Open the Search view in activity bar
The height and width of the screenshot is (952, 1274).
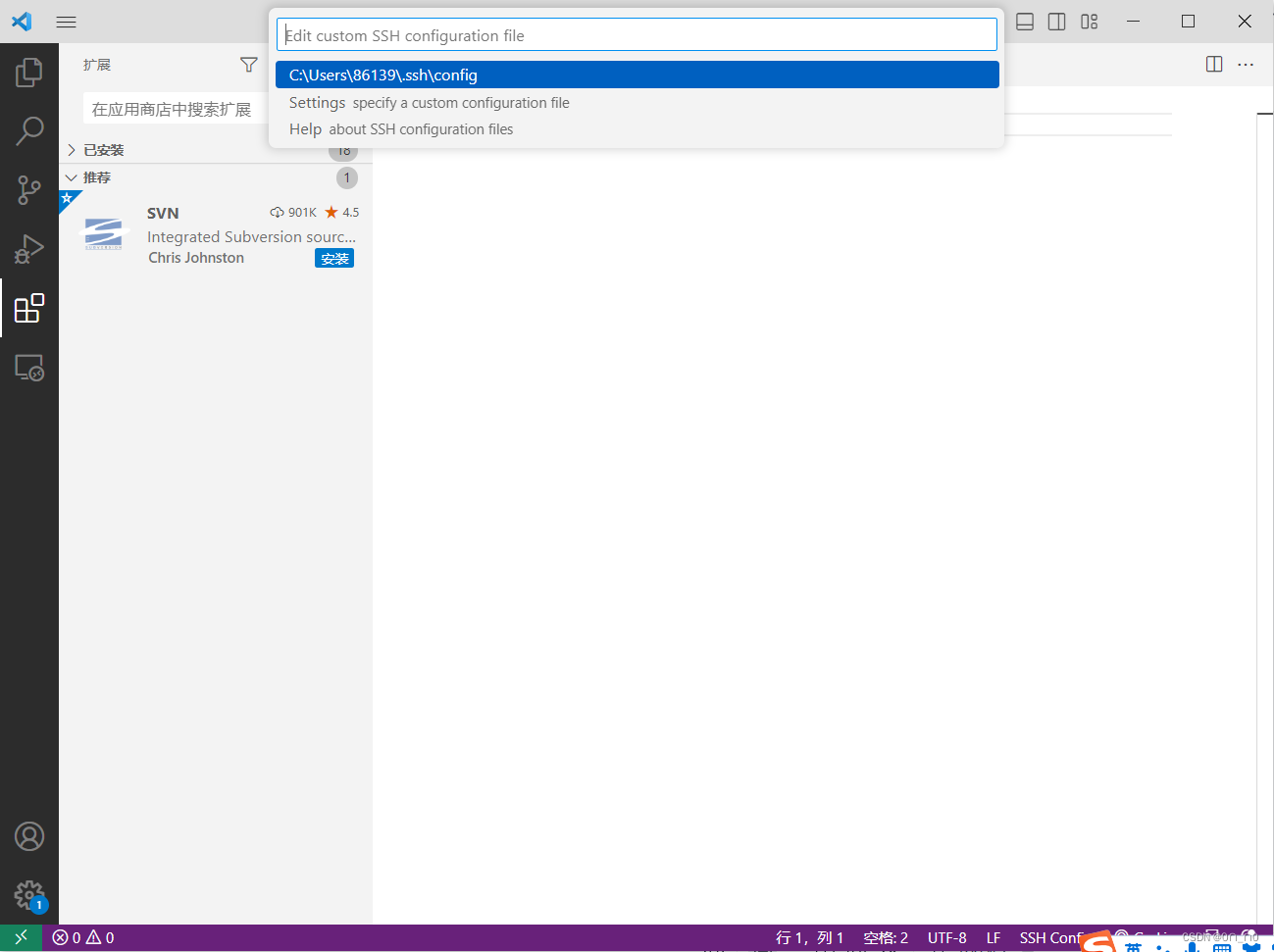(29, 130)
